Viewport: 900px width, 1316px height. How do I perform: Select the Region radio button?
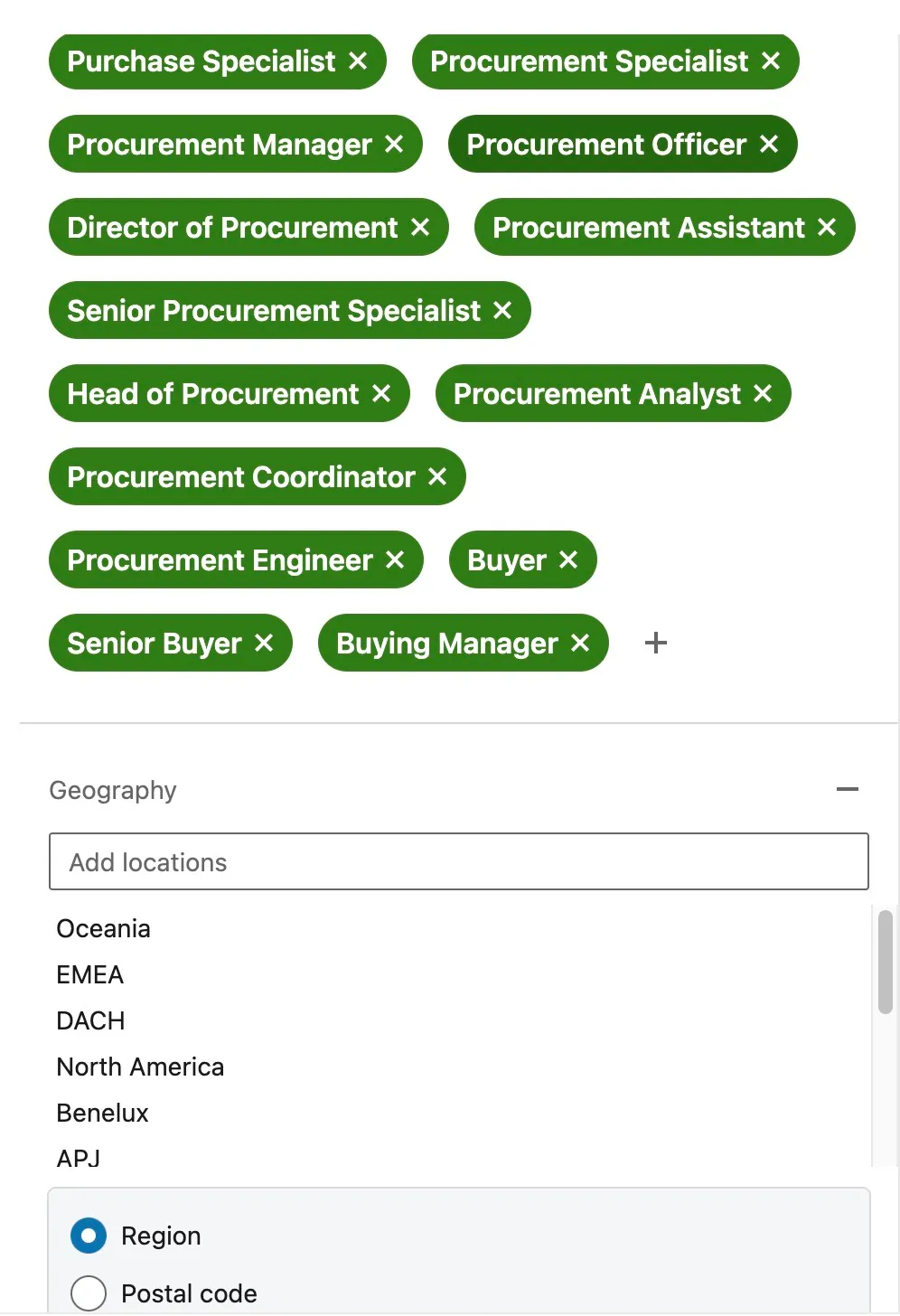click(89, 1236)
